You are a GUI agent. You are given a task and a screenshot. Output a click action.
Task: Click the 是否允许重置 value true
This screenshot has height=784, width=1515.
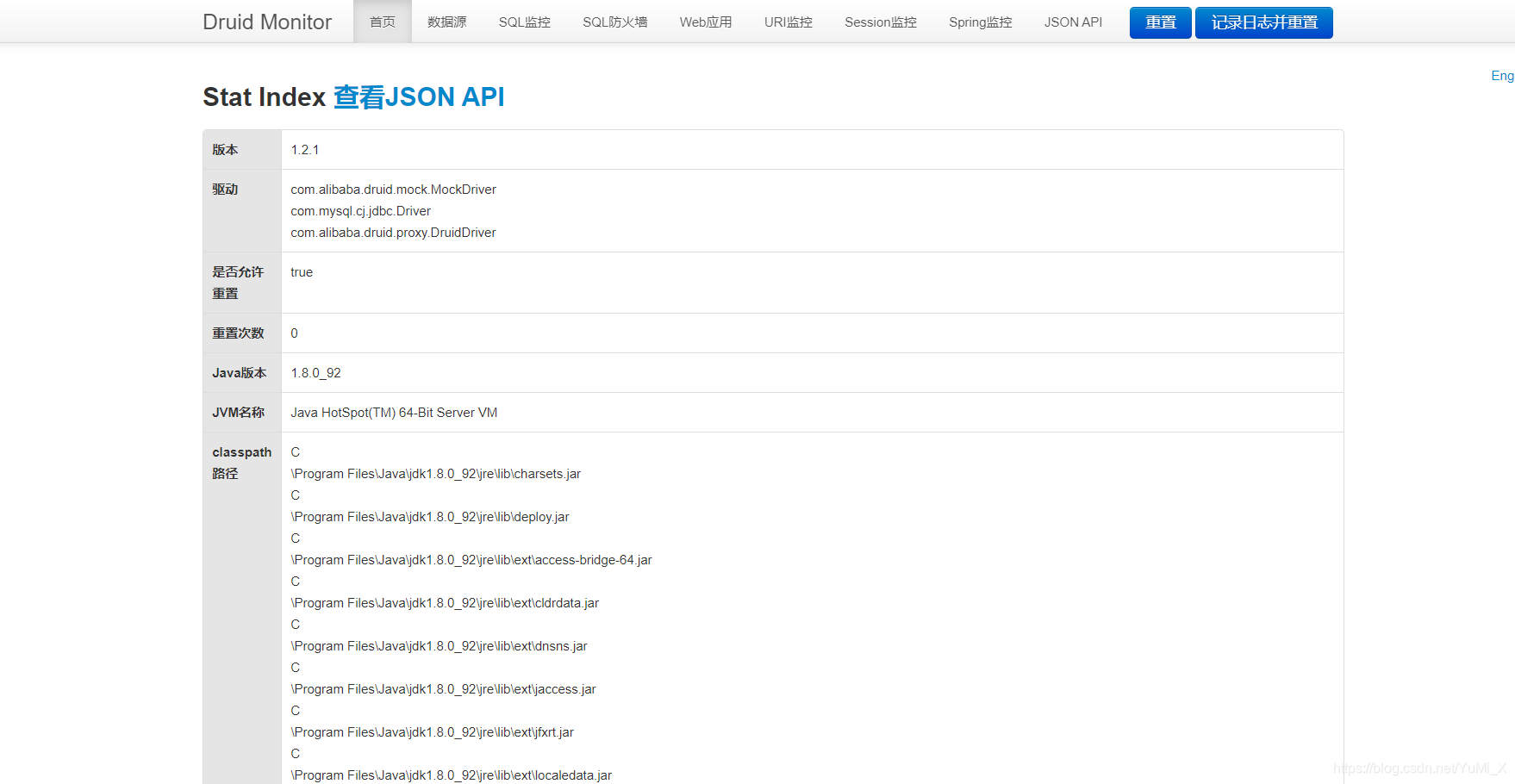coord(302,272)
